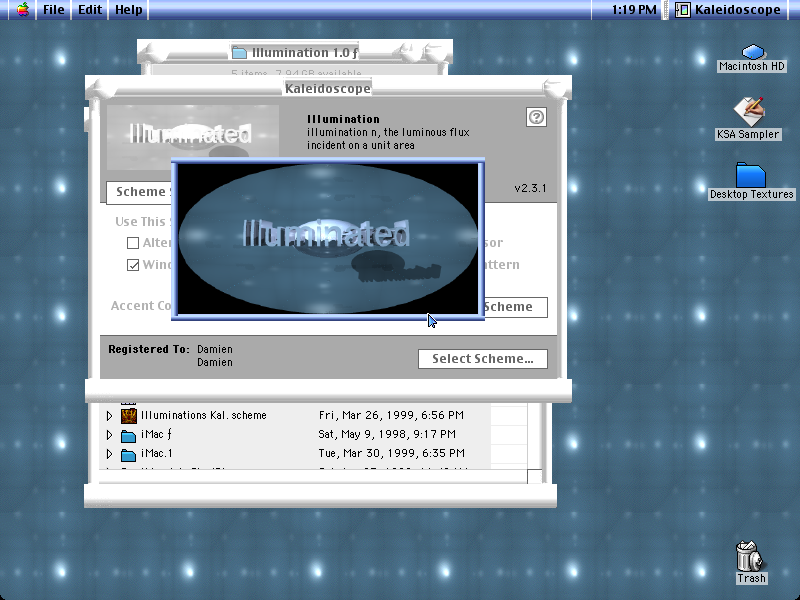800x600 pixels.
Task: Select the iMac.1 folder icon
Action: tap(129, 454)
